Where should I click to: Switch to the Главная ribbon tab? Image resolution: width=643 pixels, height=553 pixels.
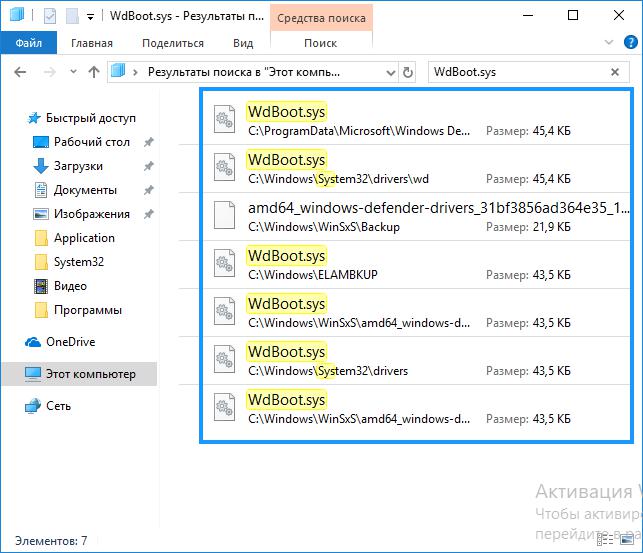point(92,43)
